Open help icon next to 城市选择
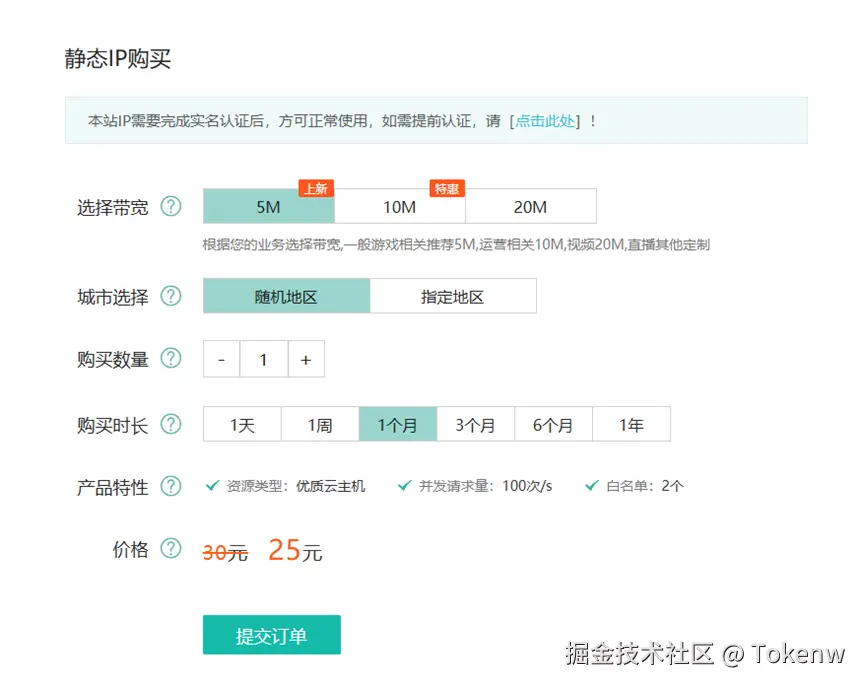Viewport: 866px width, 688px height. pyautogui.click(x=171, y=296)
